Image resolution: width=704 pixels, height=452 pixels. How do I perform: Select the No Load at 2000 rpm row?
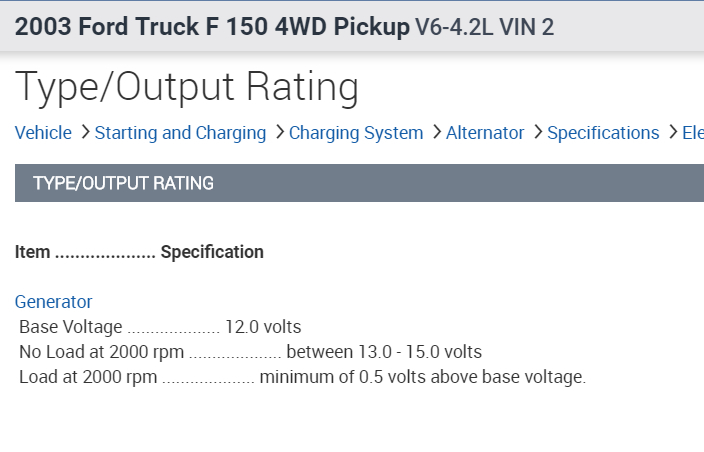click(x=250, y=352)
